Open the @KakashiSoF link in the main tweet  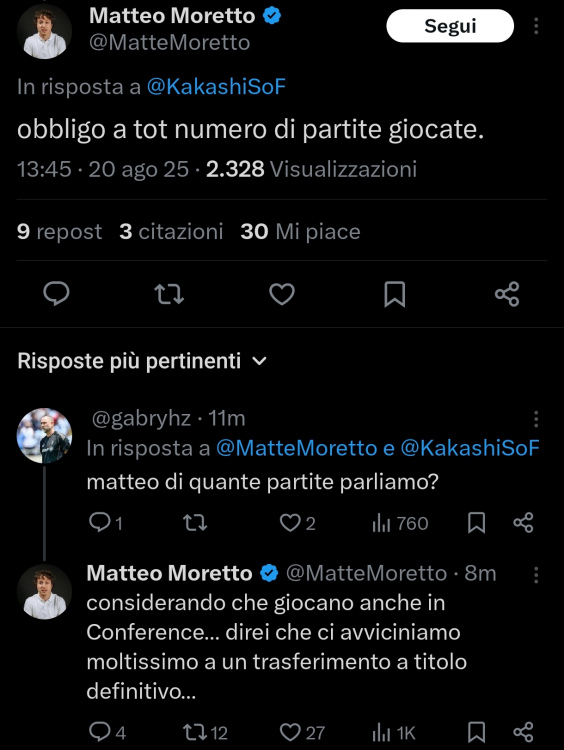point(216,87)
